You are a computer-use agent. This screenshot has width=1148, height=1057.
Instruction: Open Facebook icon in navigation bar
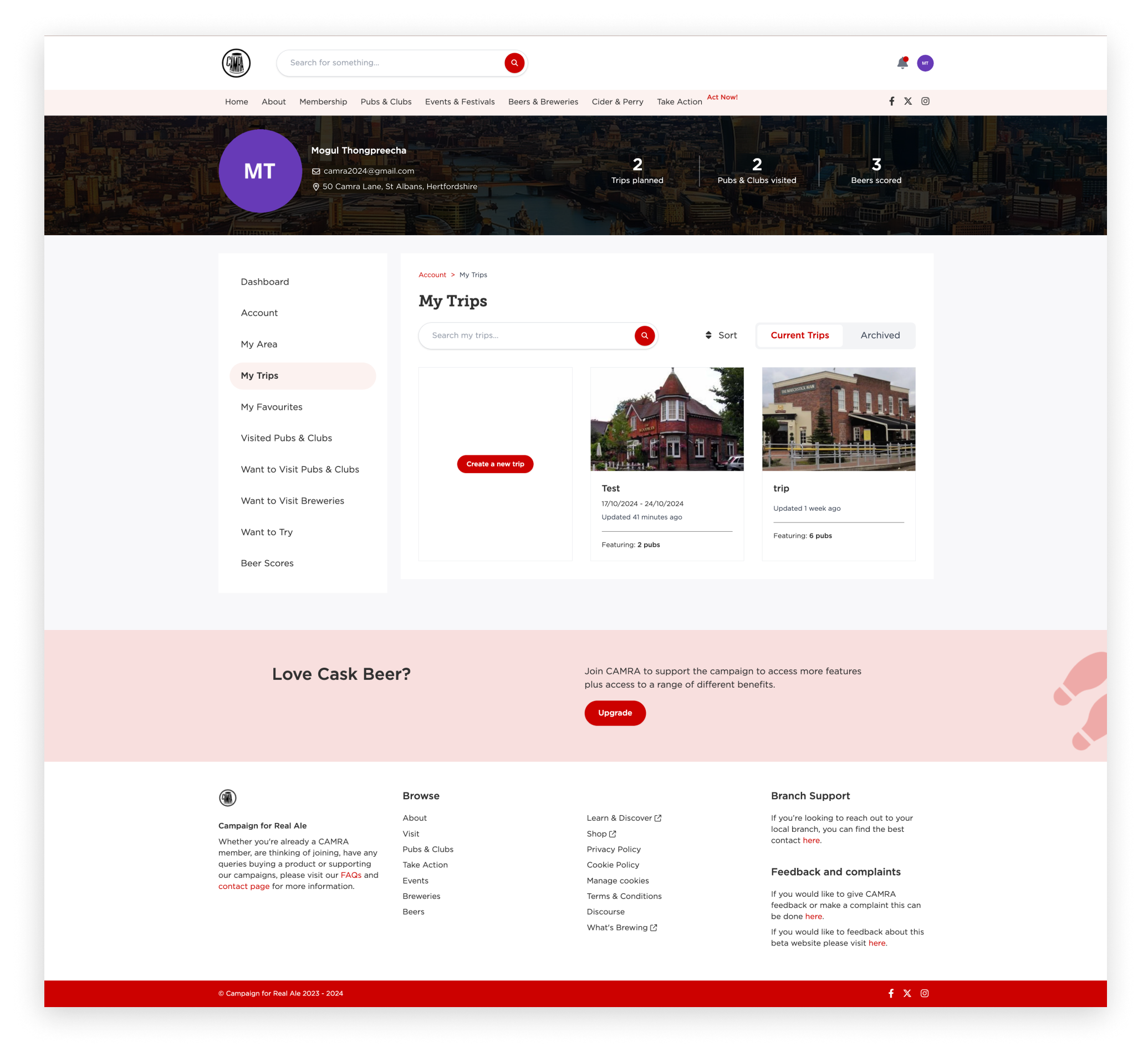[x=891, y=101]
